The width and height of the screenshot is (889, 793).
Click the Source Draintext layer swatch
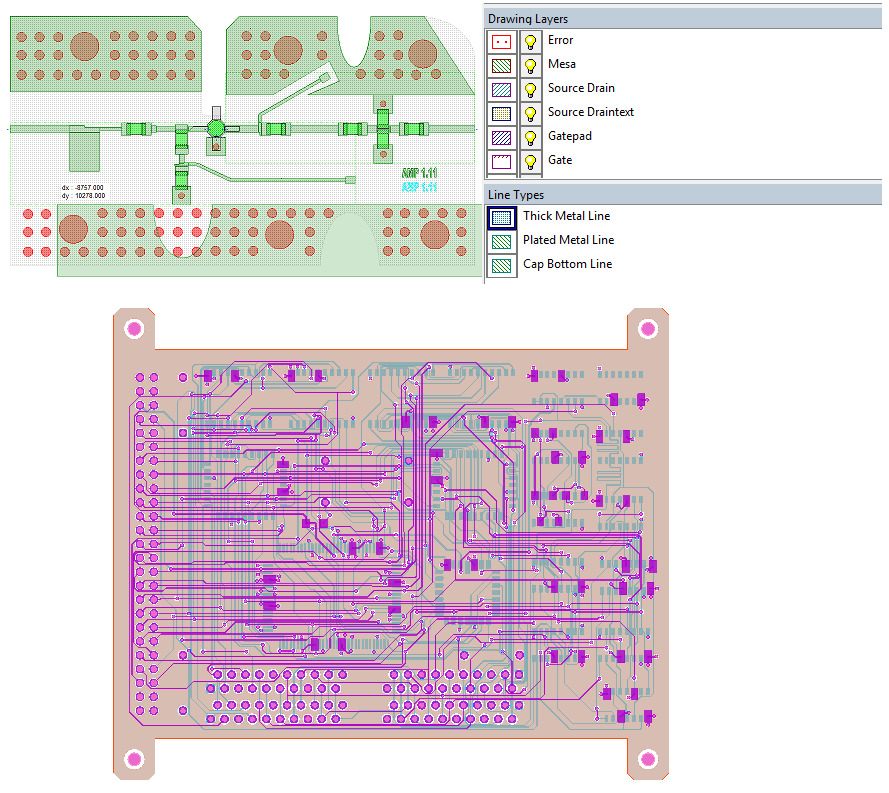click(501, 114)
